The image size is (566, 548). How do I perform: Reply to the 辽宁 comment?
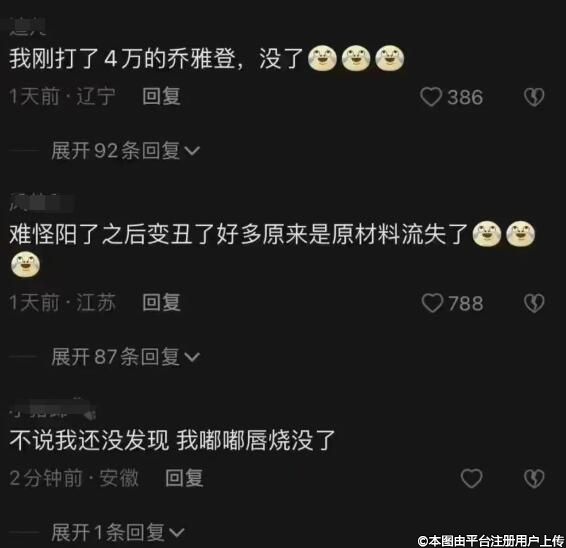coord(161,96)
